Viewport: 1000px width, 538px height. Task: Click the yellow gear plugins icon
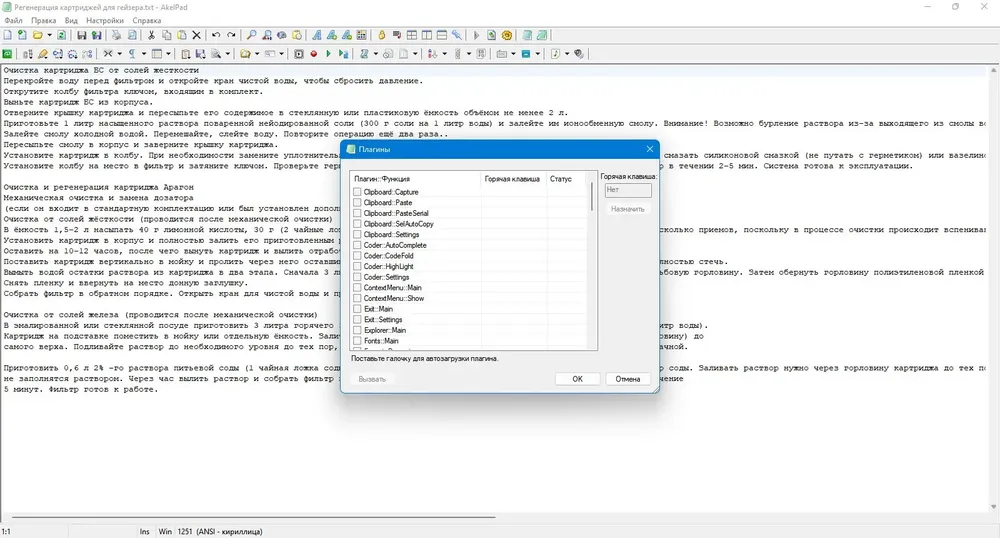[507, 36]
